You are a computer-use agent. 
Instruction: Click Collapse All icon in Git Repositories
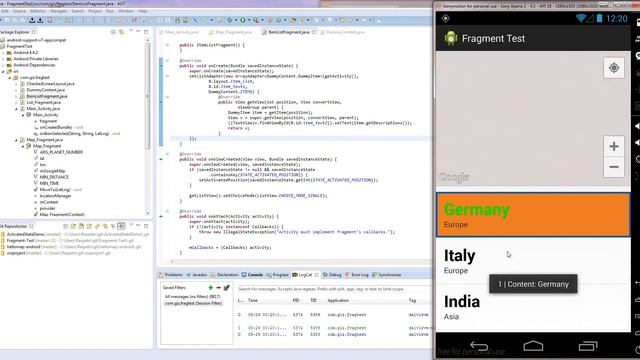pyautogui.click(x=65, y=226)
